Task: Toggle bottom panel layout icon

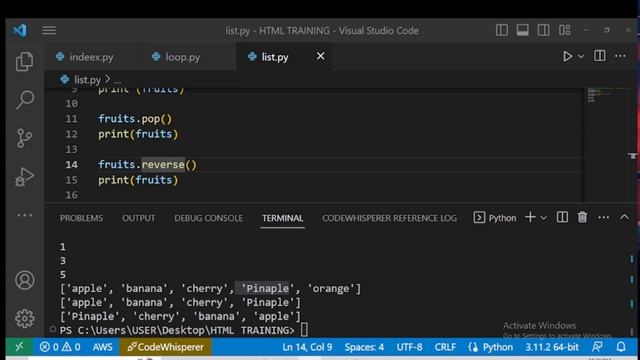Action: (522, 30)
